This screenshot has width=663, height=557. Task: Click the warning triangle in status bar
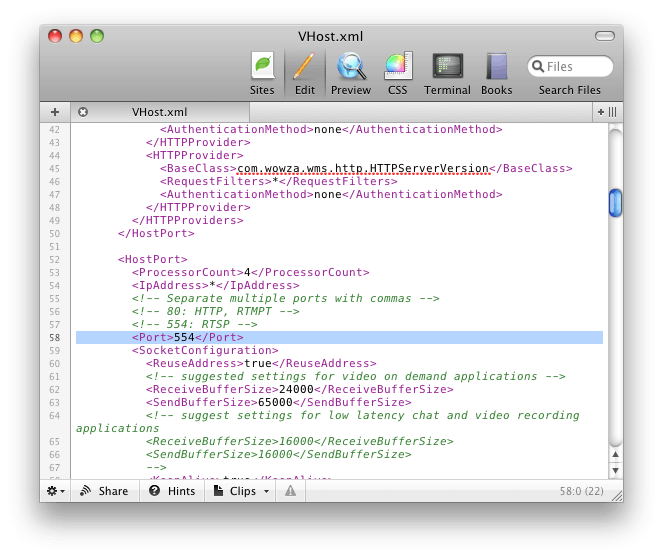tap(290, 491)
